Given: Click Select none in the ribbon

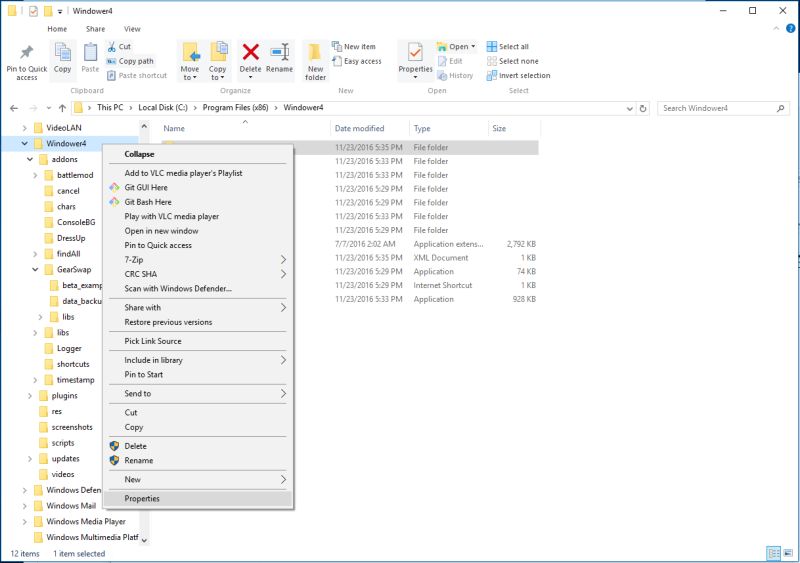Looking at the screenshot, I should pos(513,61).
